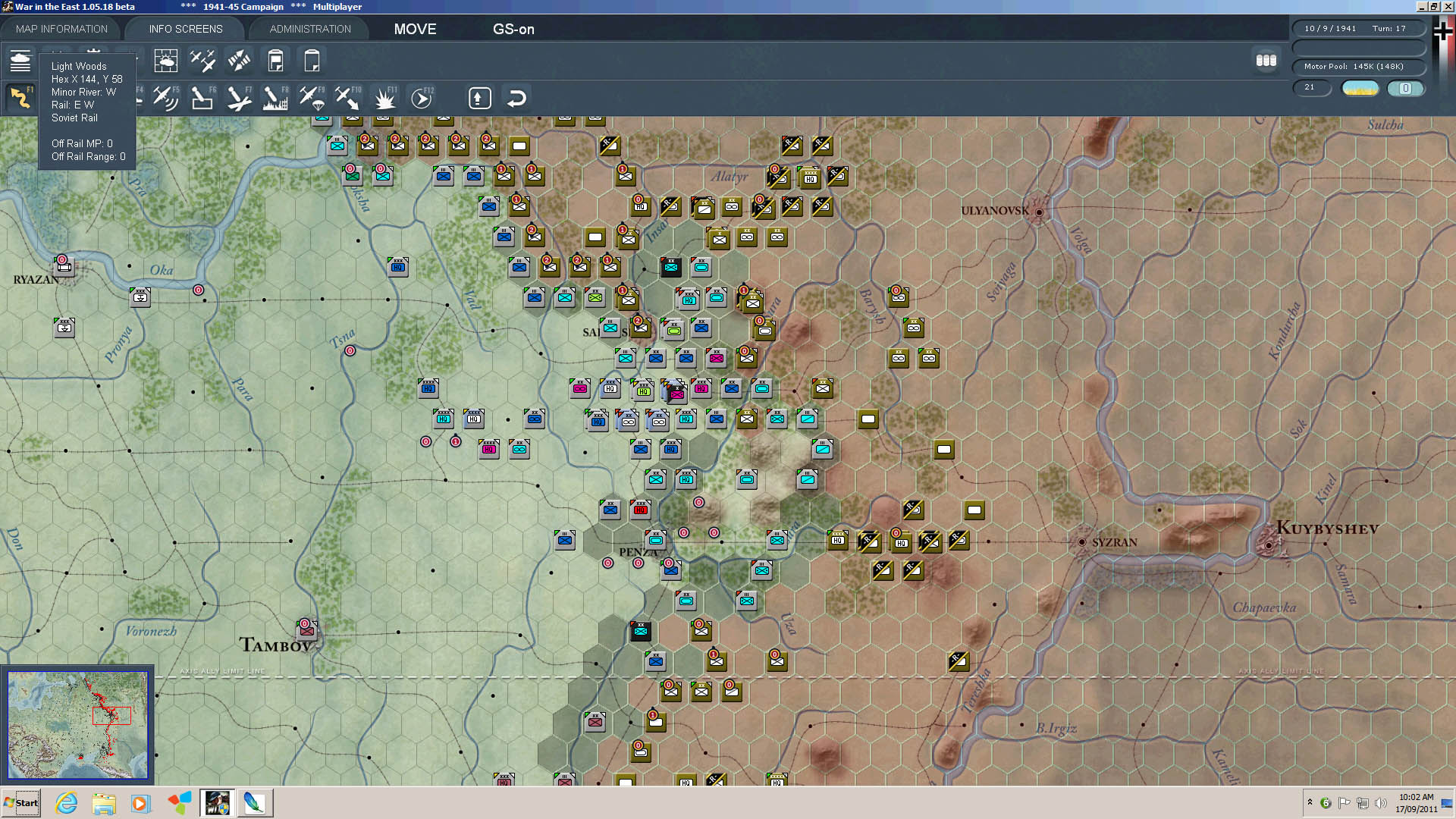The width and height of the screenshot is (1456, 819).
Task: Switch to the blue feather taskbar app
Action: 255,803
